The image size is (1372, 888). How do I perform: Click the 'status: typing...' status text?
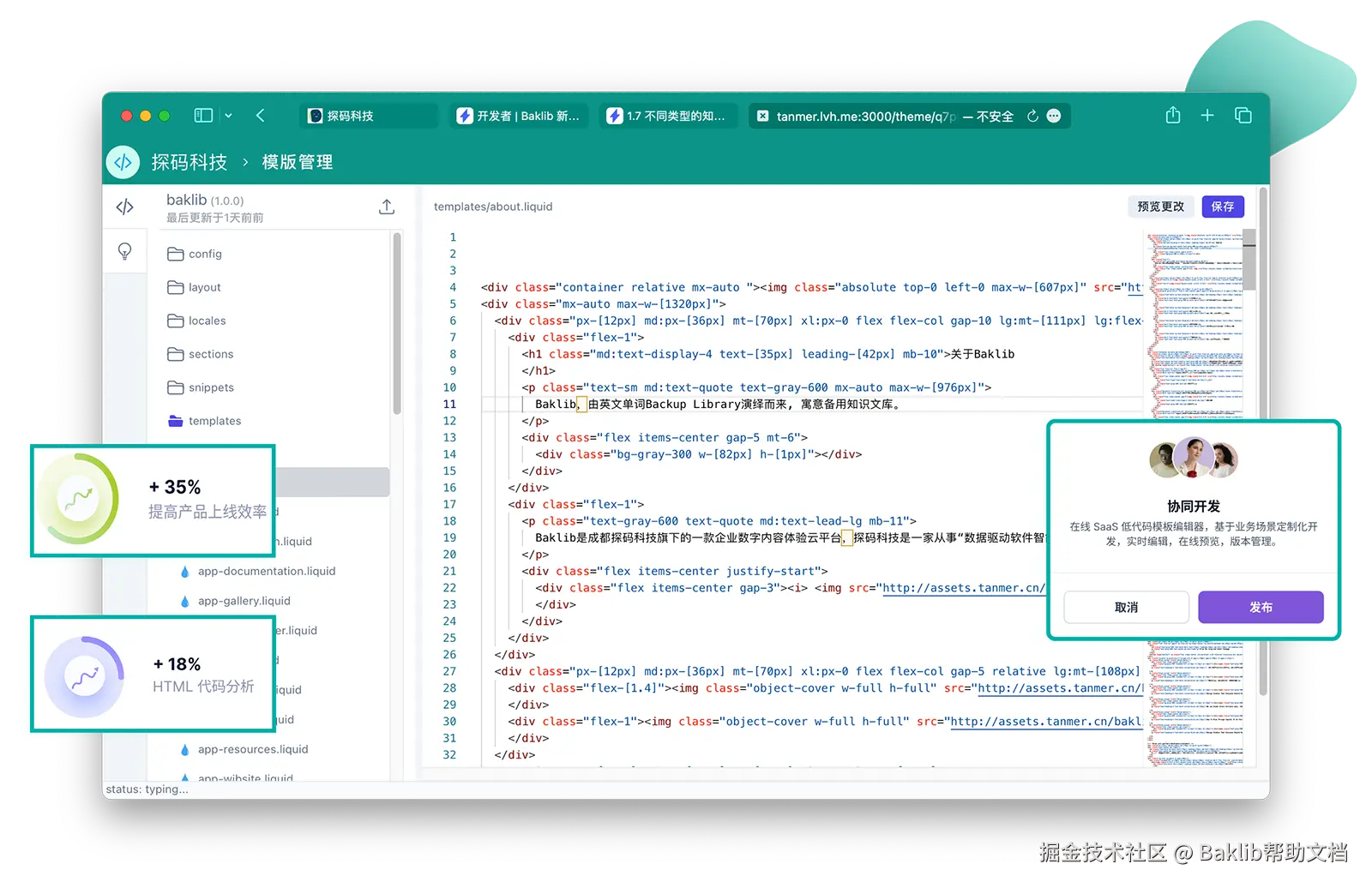pos(147,789)
